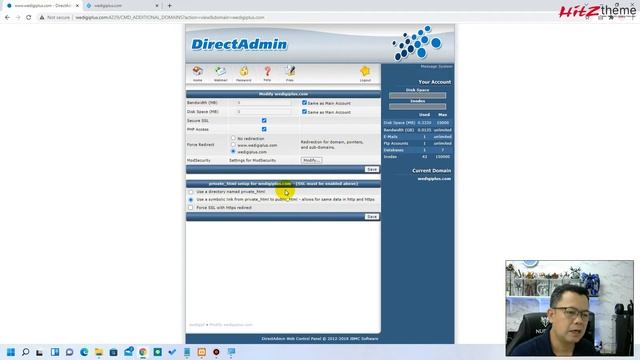
Task: Click the DirectAdmin logo
Action: click(239, 44)
